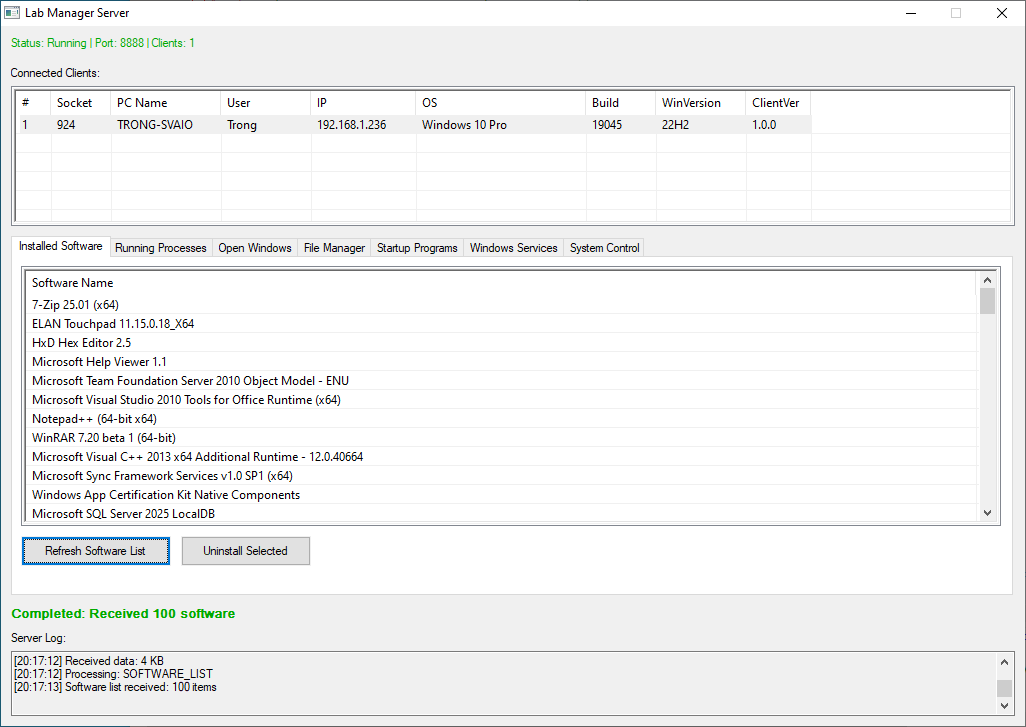Image resolution: width=1026 pixels, height=727 pixels.
Task: Minimize the Lab Manager Server window
Action: (x=911, y=13)
